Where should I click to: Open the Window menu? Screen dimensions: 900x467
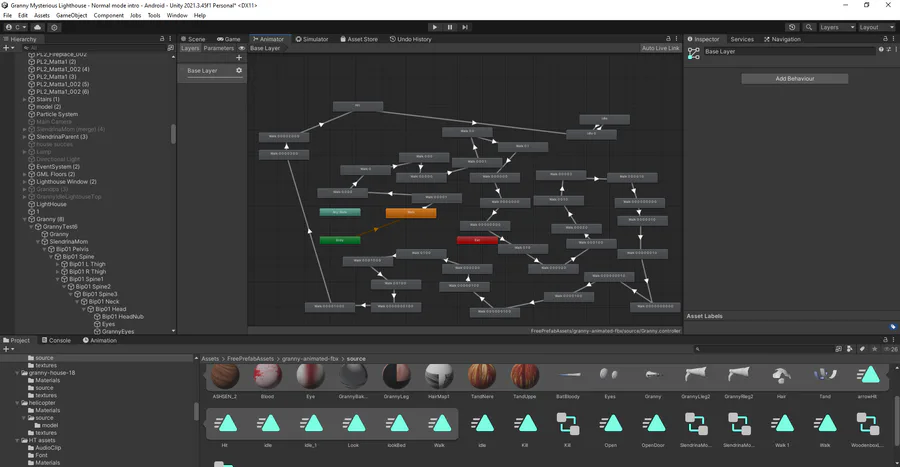tap(177, 15)
